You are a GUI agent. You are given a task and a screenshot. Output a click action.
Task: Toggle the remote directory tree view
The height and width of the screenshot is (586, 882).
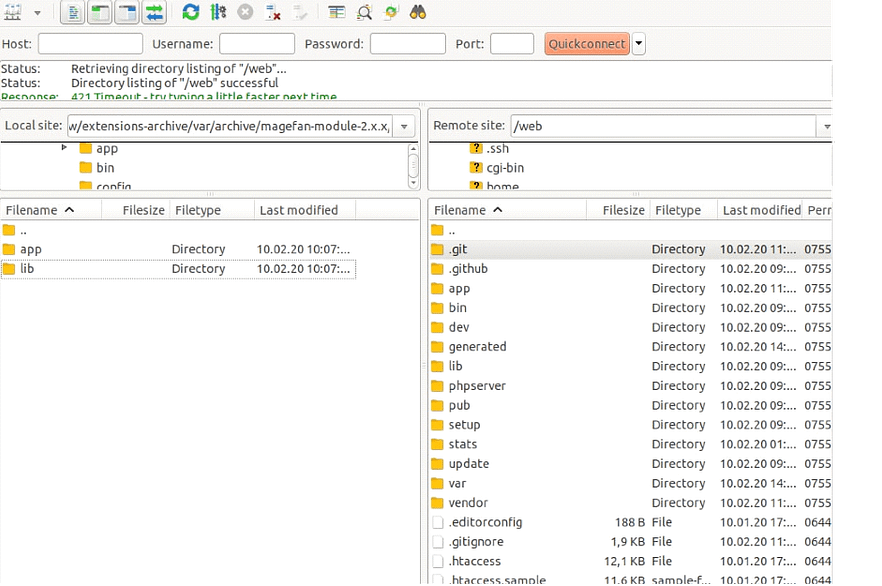click(x=127, y=13)
